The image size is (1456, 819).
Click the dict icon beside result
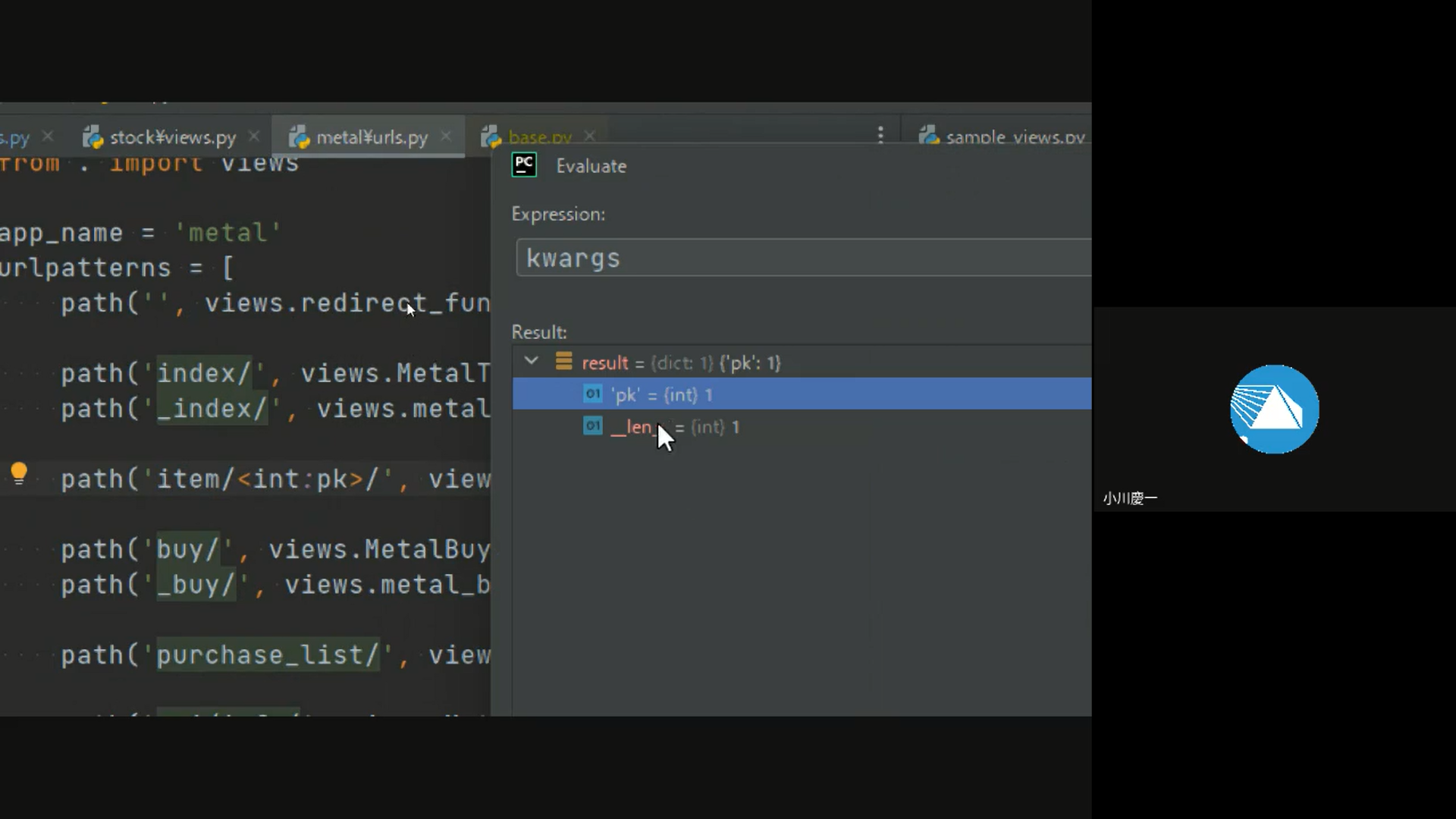pyautogui.click(x=563, y=362)
